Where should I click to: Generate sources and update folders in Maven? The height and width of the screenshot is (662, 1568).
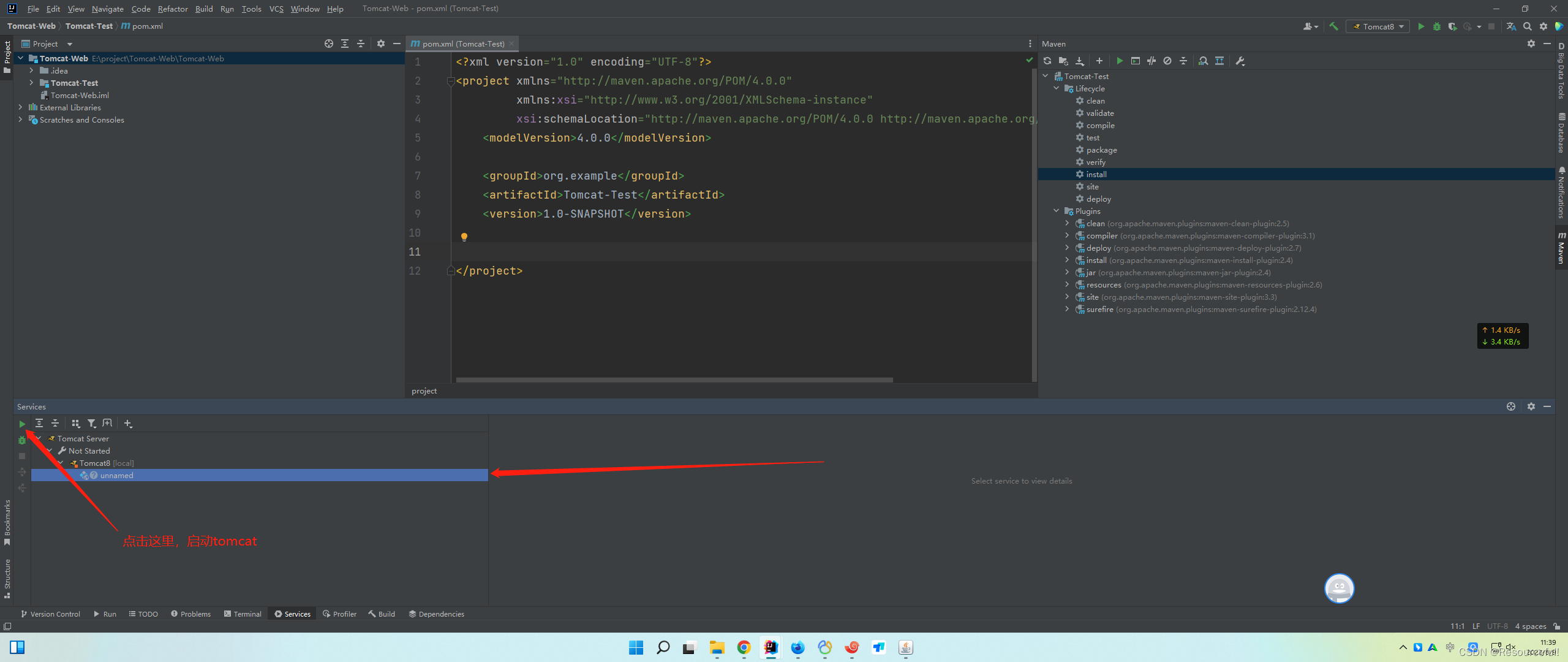1063,61
